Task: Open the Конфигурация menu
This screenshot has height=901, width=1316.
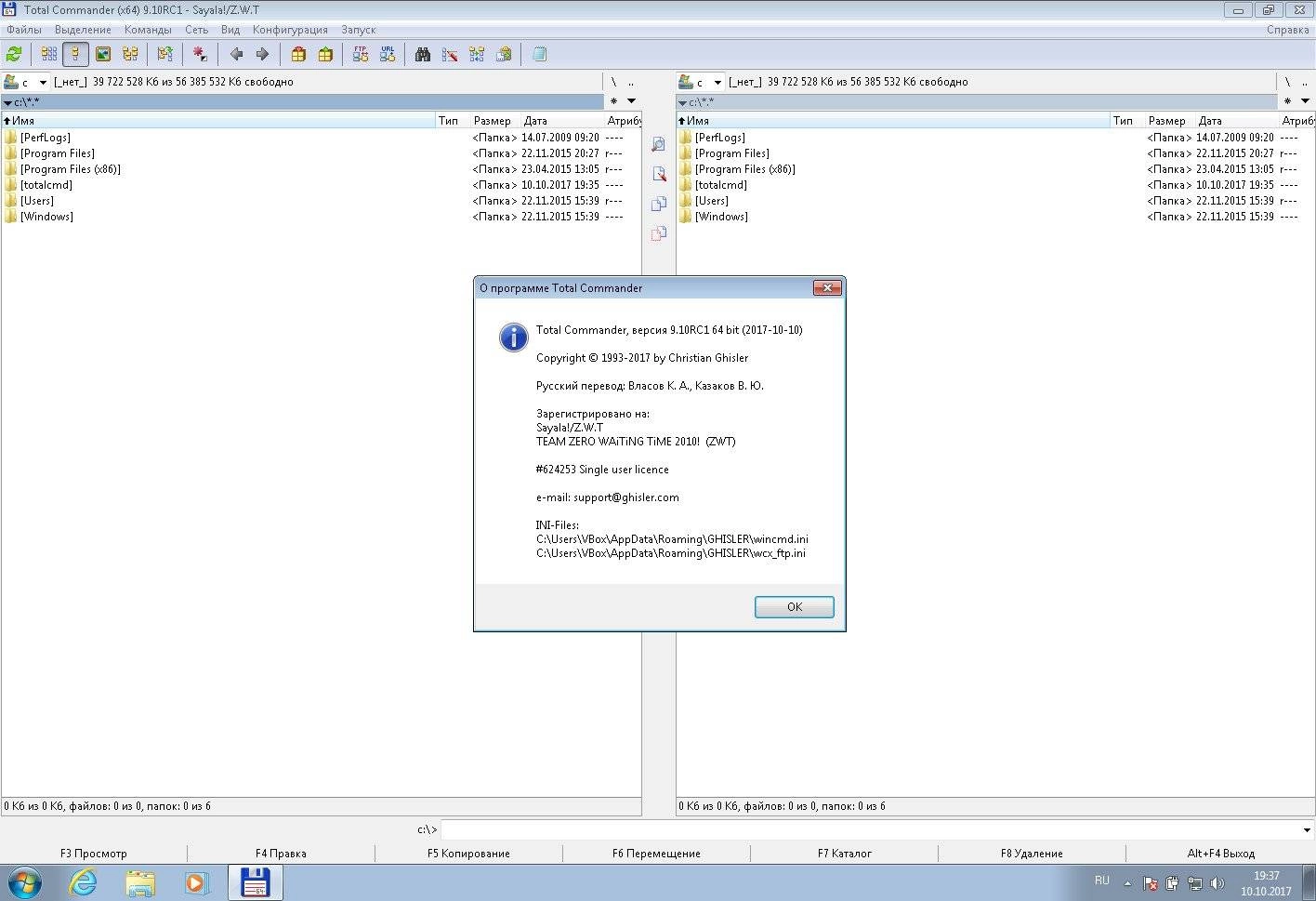Action: click(290, 30)
